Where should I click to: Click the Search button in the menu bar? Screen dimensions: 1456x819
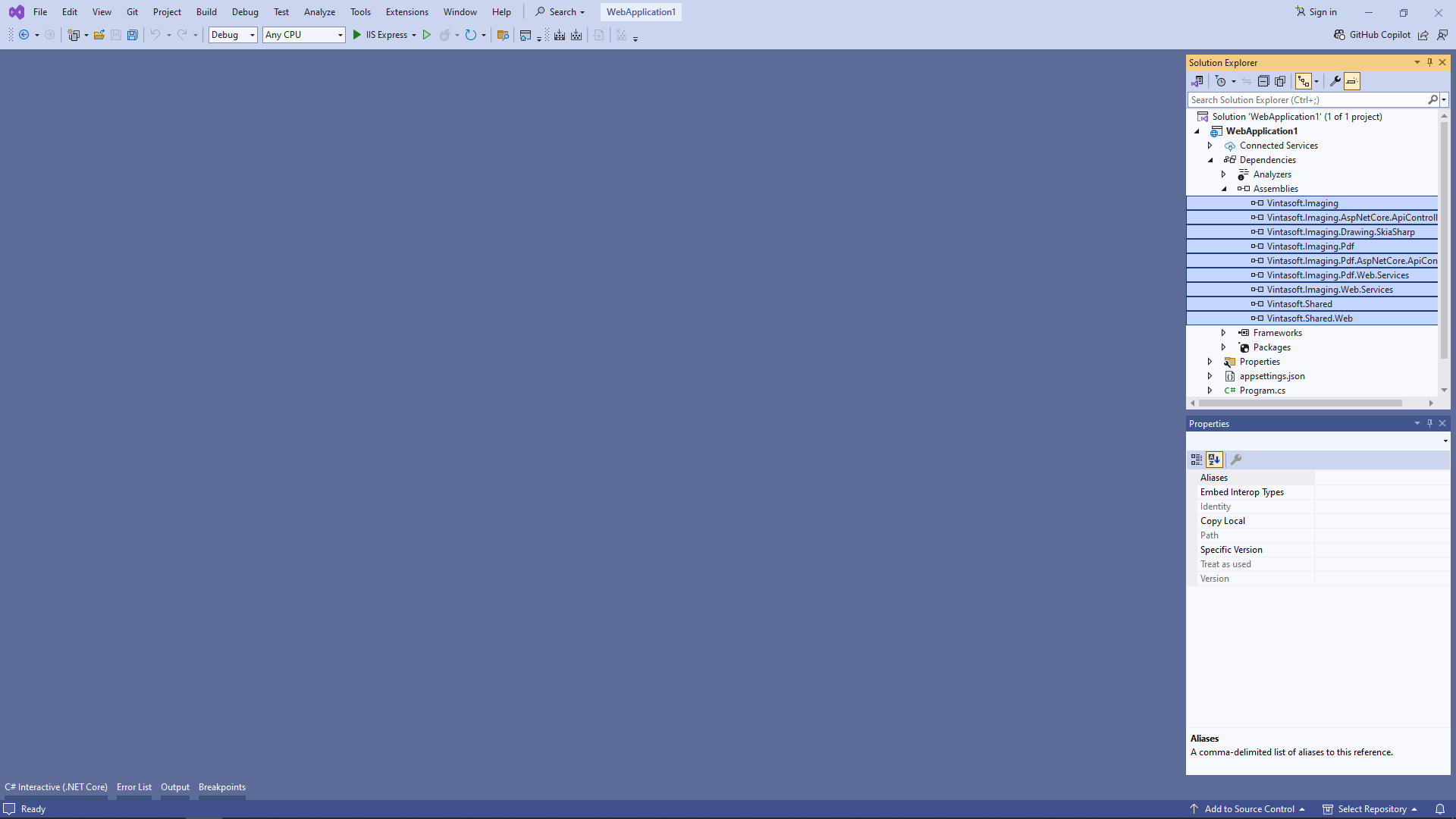tap(560, 12)
